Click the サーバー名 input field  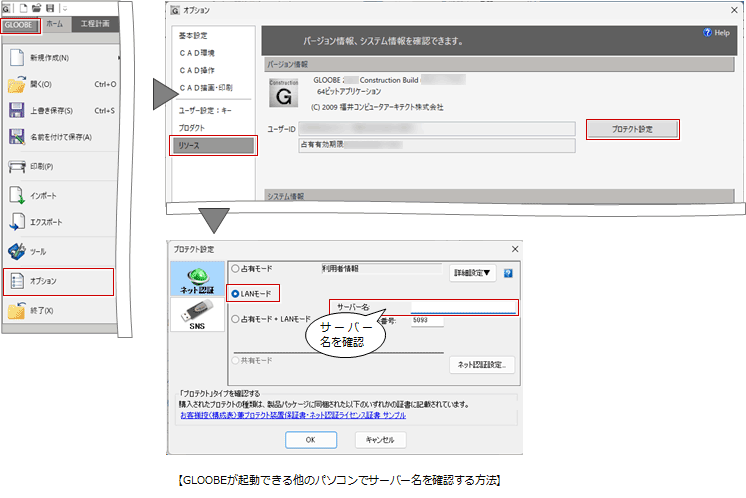463,308
